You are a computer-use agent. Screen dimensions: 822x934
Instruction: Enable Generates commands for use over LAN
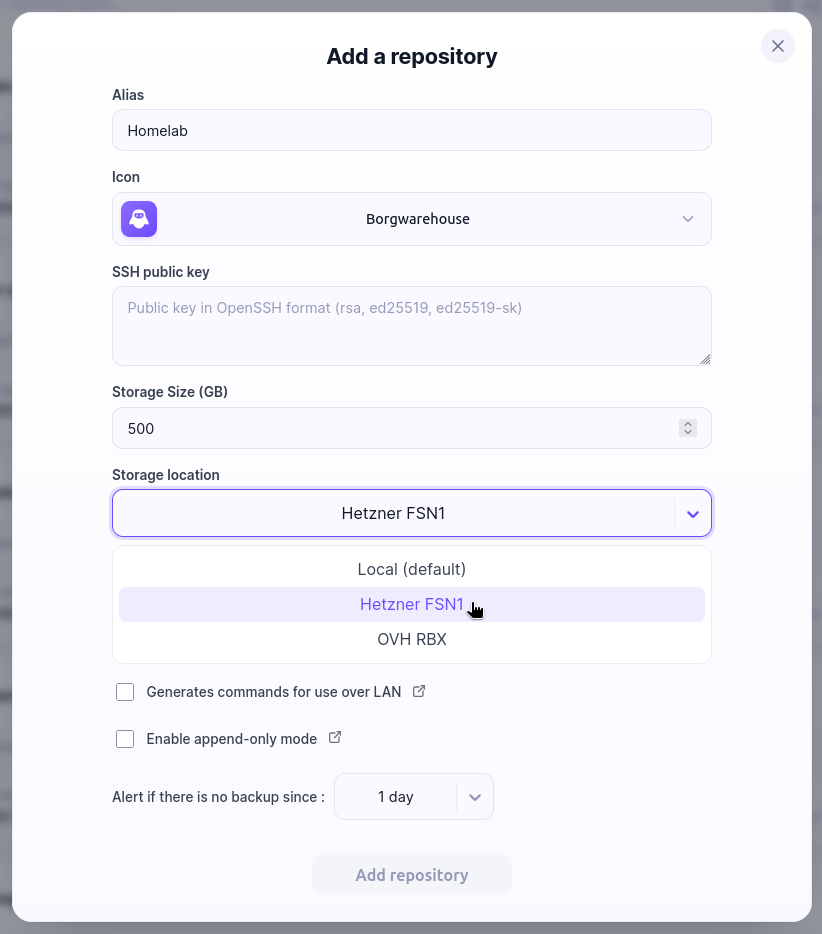125,692
